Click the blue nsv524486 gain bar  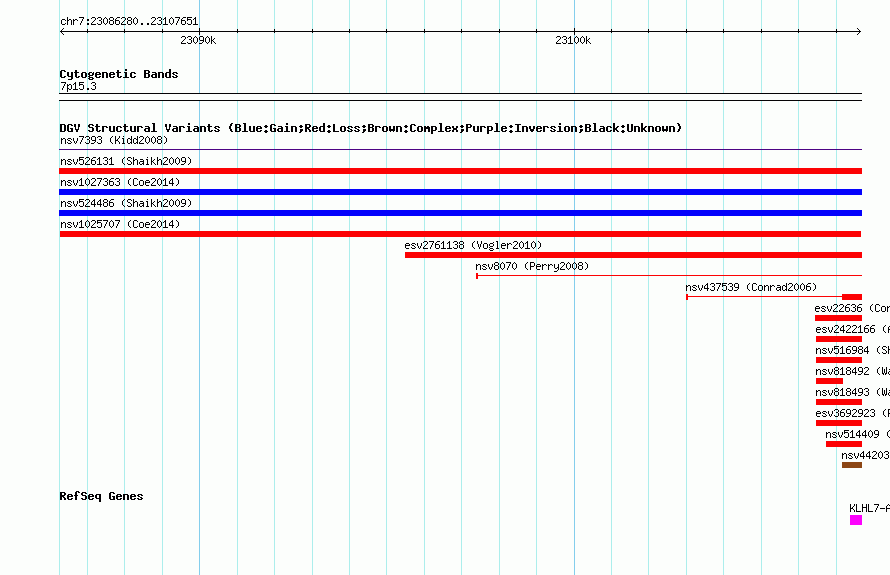460,213
